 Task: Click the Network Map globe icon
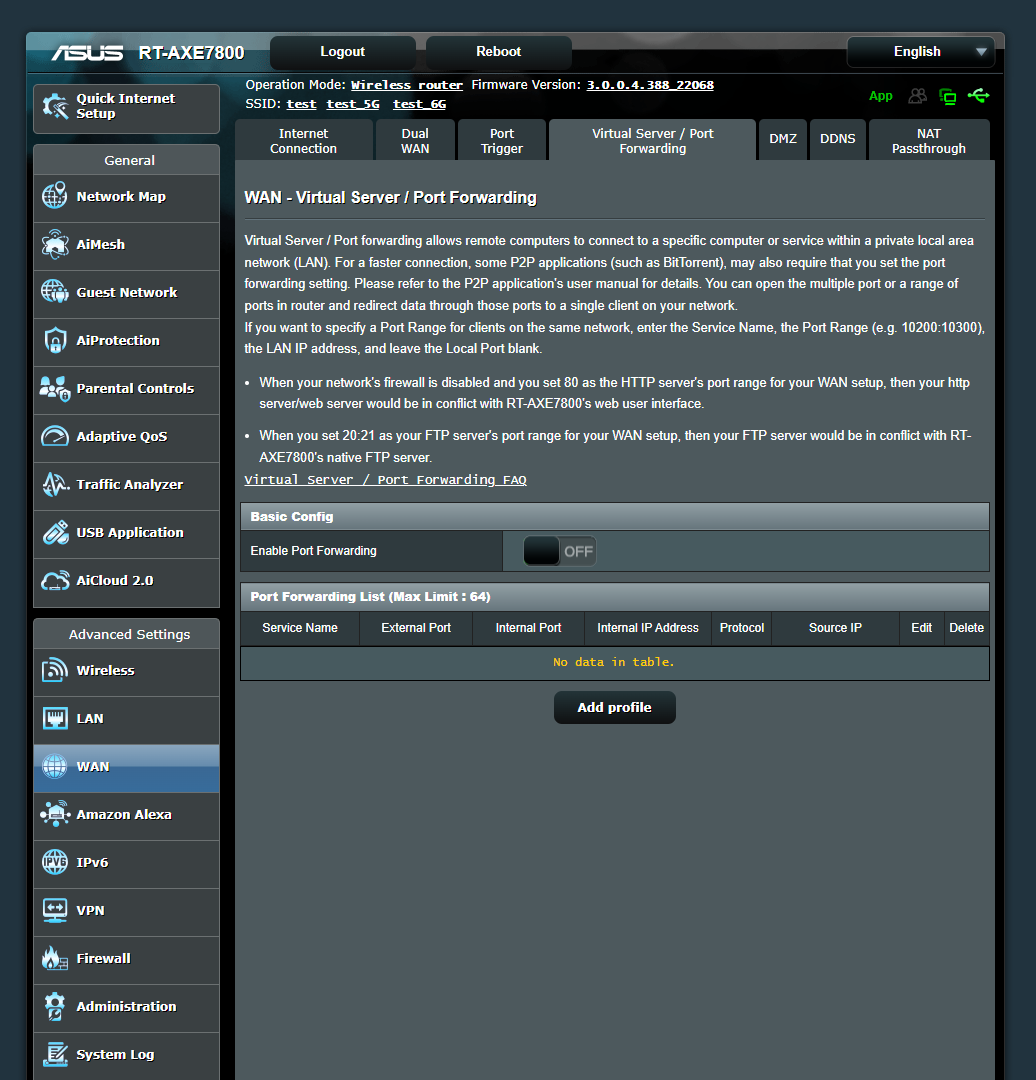(x=55, y=196)
